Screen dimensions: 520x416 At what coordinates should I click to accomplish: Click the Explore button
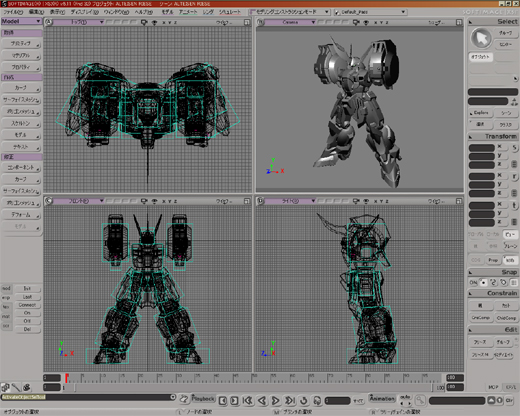pos(481,113)
